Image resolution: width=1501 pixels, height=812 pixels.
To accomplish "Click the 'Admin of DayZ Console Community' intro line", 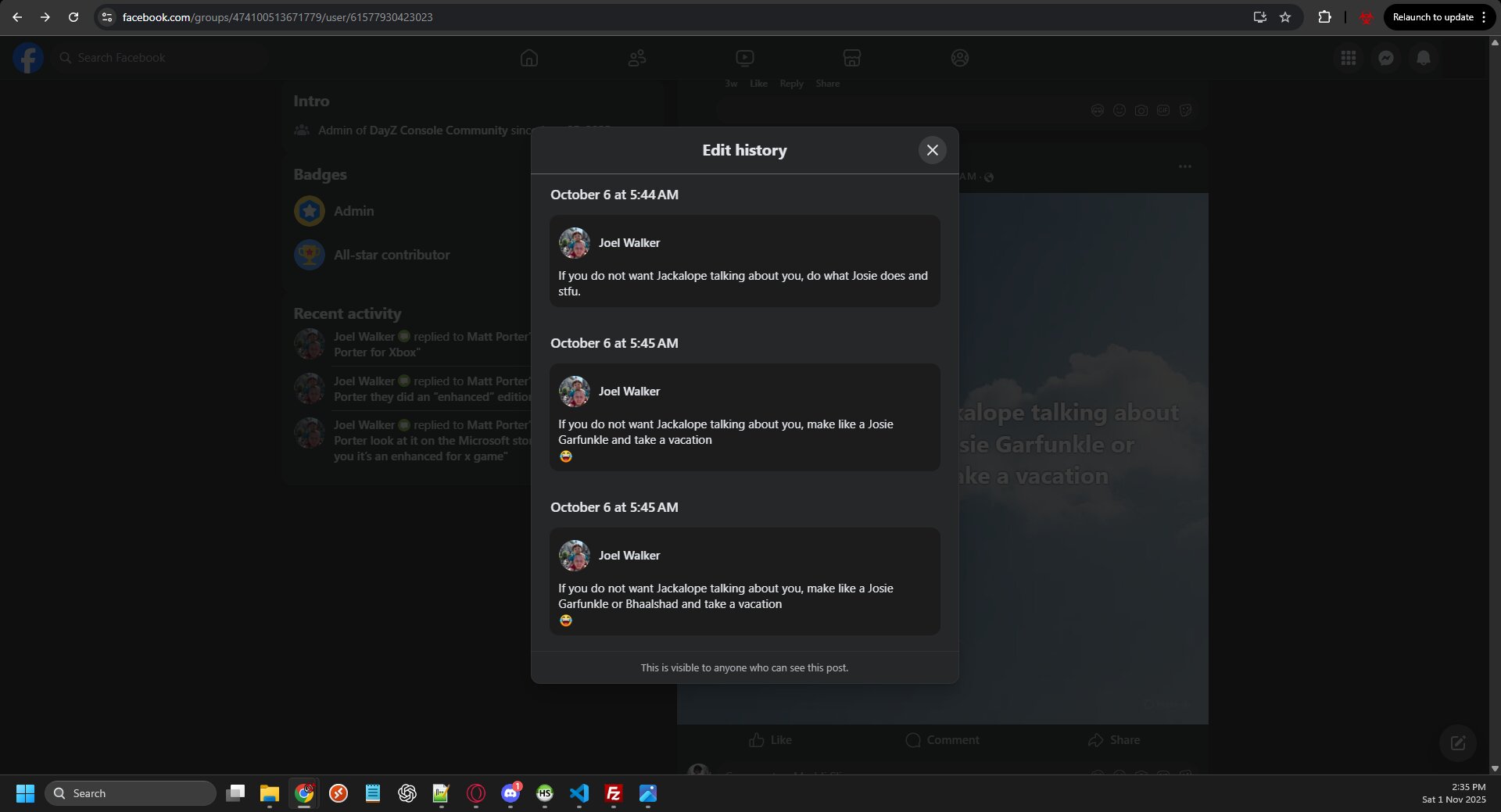I will coord(425,131).
